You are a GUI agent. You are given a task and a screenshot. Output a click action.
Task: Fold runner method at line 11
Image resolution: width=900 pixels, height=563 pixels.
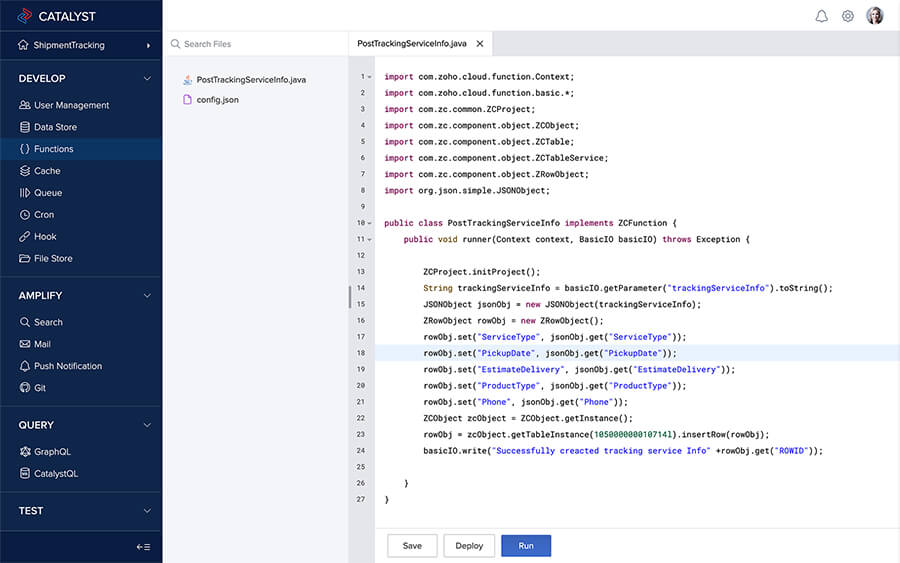(x=370, y=239)
